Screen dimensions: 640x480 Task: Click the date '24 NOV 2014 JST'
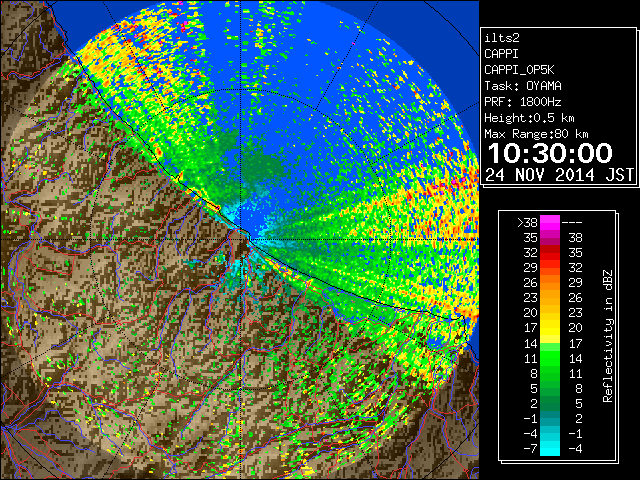point(559,175)
